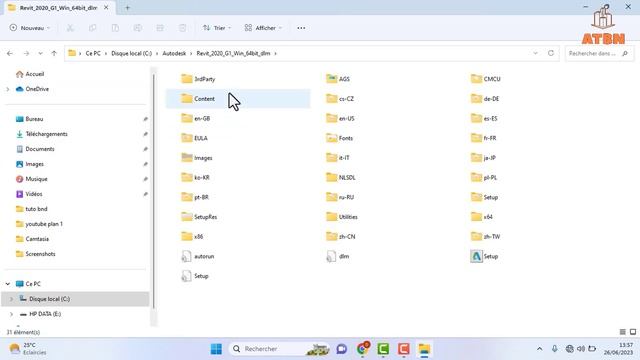Switch to large icons view layout

[x=633, y=332]
